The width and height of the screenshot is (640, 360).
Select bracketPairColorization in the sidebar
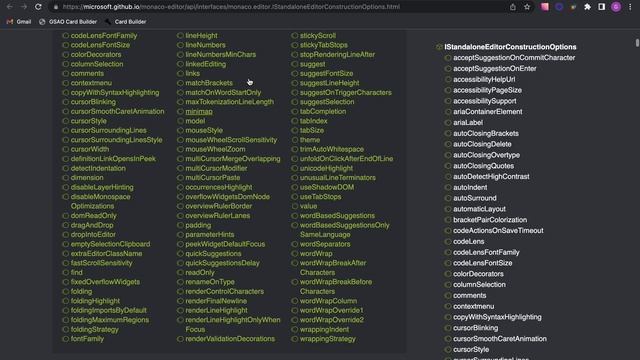[x=490, y=220]
